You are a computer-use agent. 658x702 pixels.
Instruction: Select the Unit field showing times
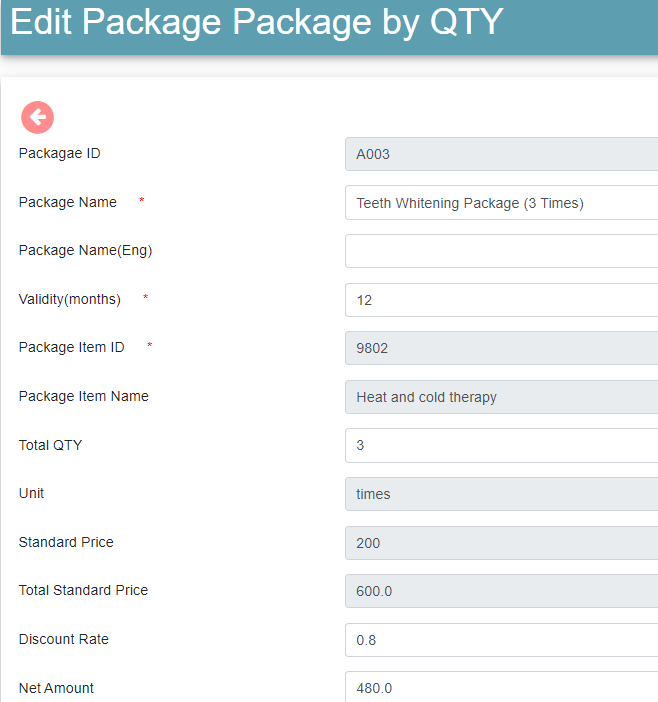coord(501,494)
